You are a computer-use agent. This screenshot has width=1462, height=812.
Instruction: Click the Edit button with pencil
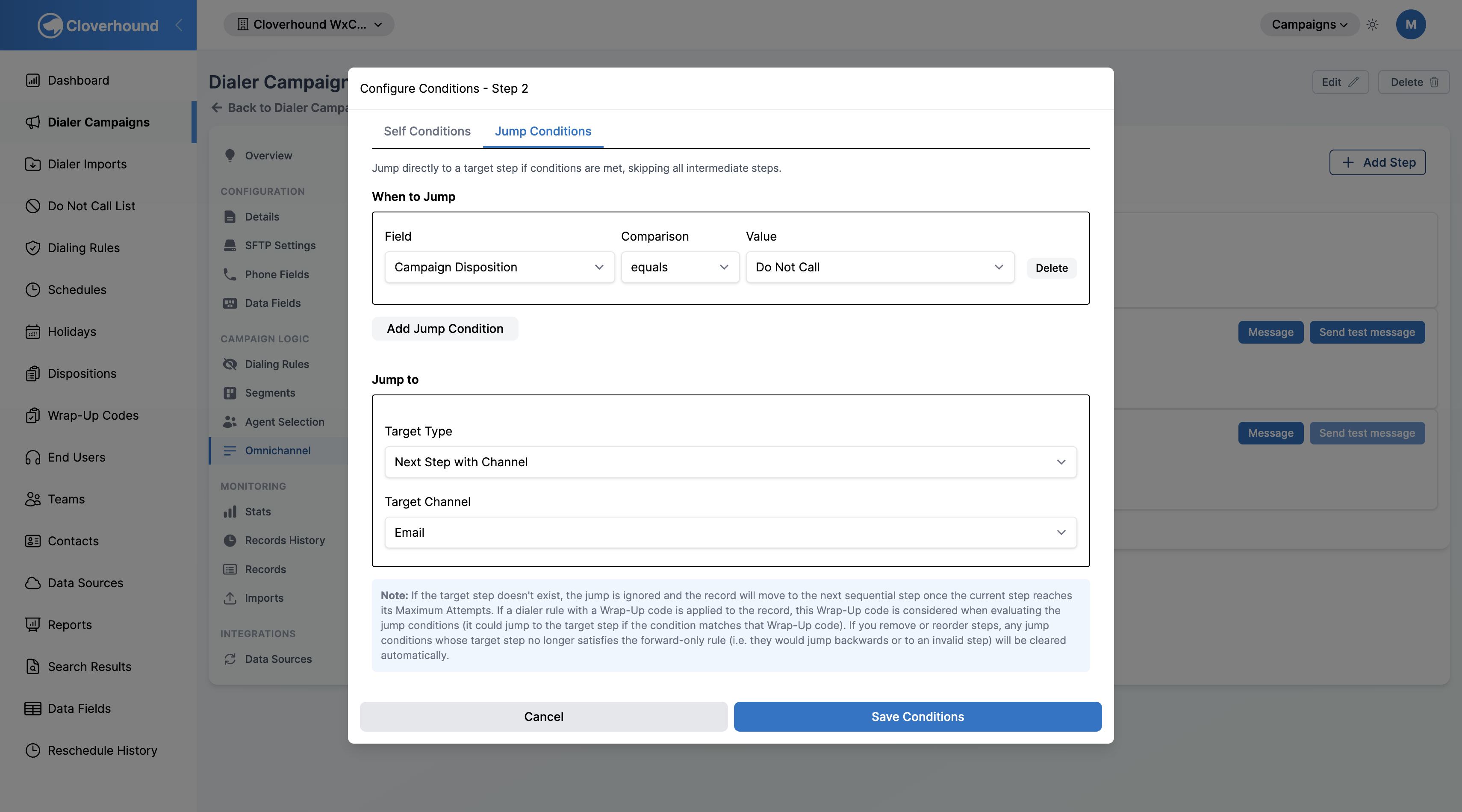pyautogui.click(x=1340, y=82)
